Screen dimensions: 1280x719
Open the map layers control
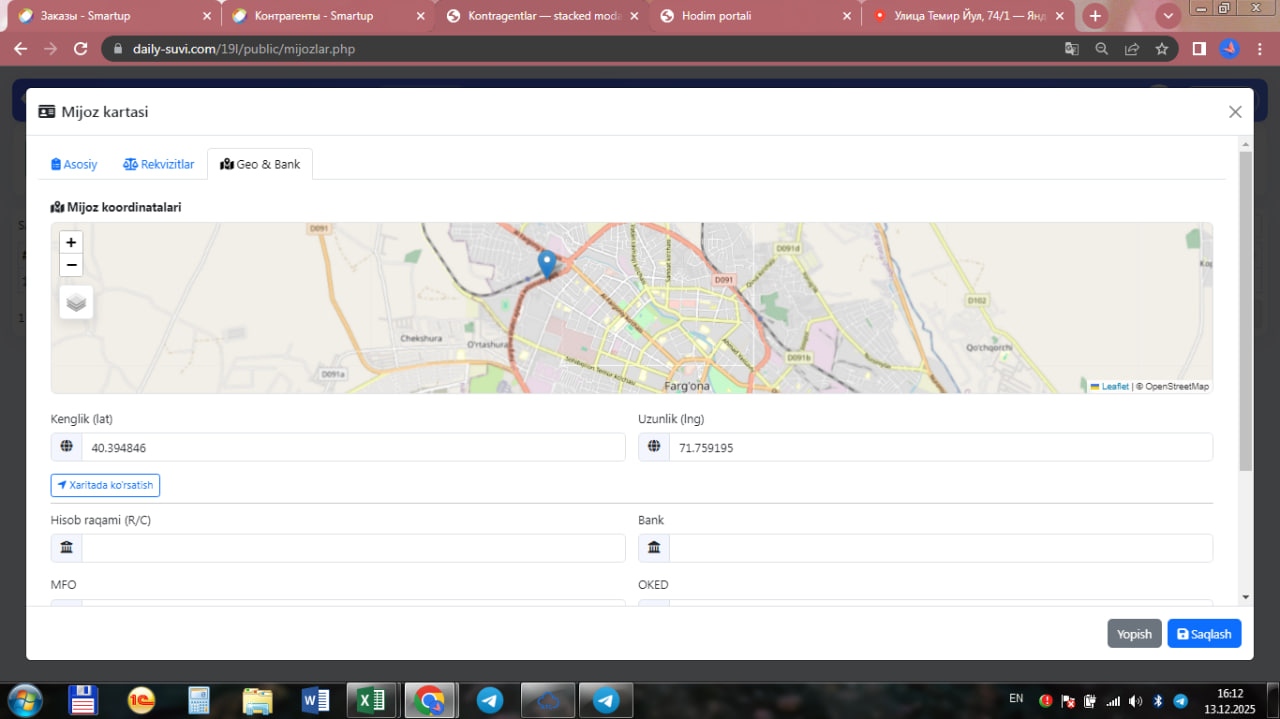(x=76, y=302)
